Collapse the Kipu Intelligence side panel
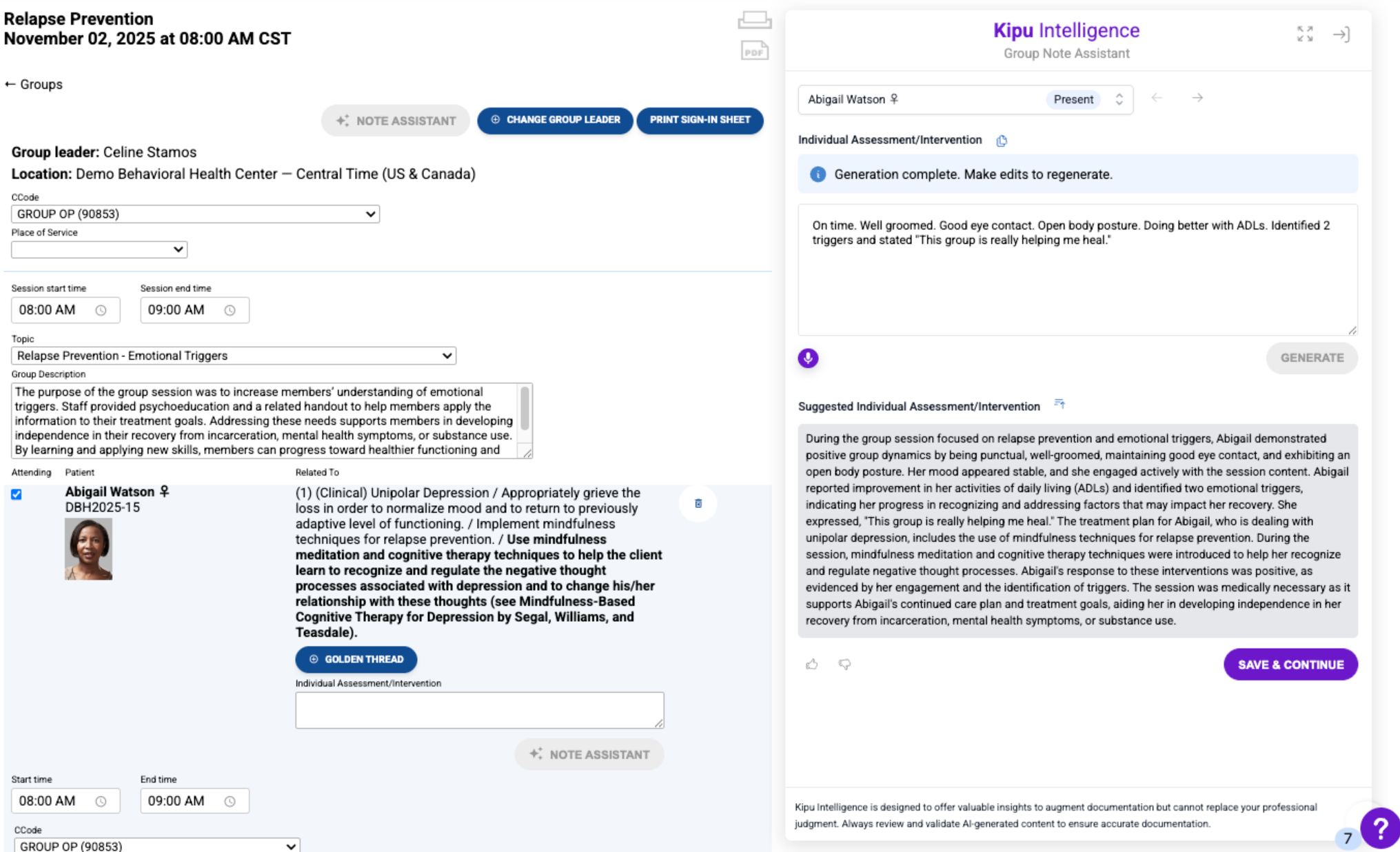 (1341, 34)
